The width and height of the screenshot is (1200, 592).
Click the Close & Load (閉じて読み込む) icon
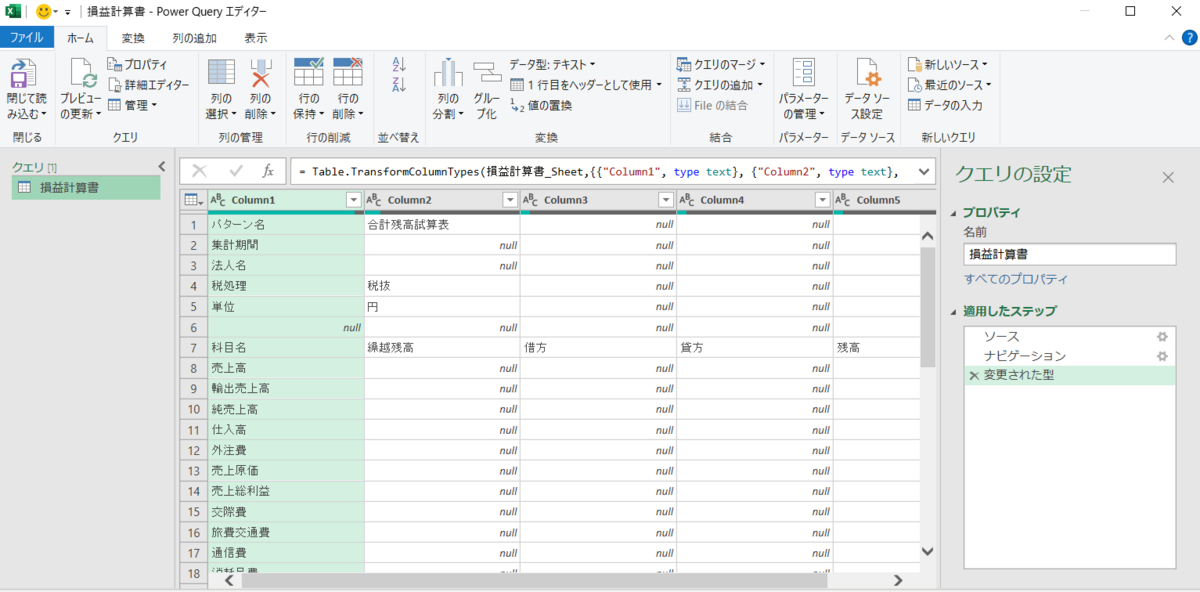click(x=23, y=74)
